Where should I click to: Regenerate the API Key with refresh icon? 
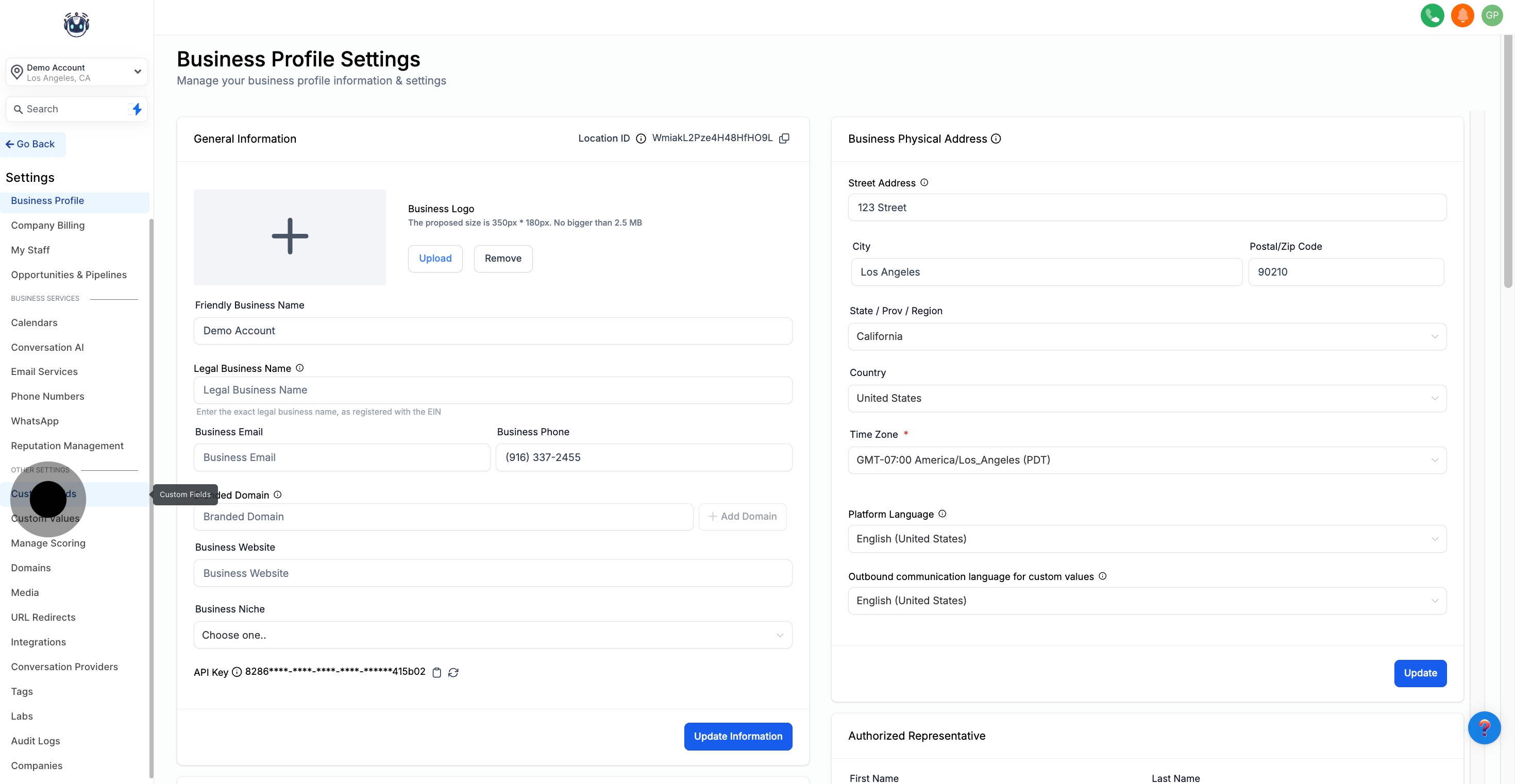pyautogui.click(x=453, y=672)
